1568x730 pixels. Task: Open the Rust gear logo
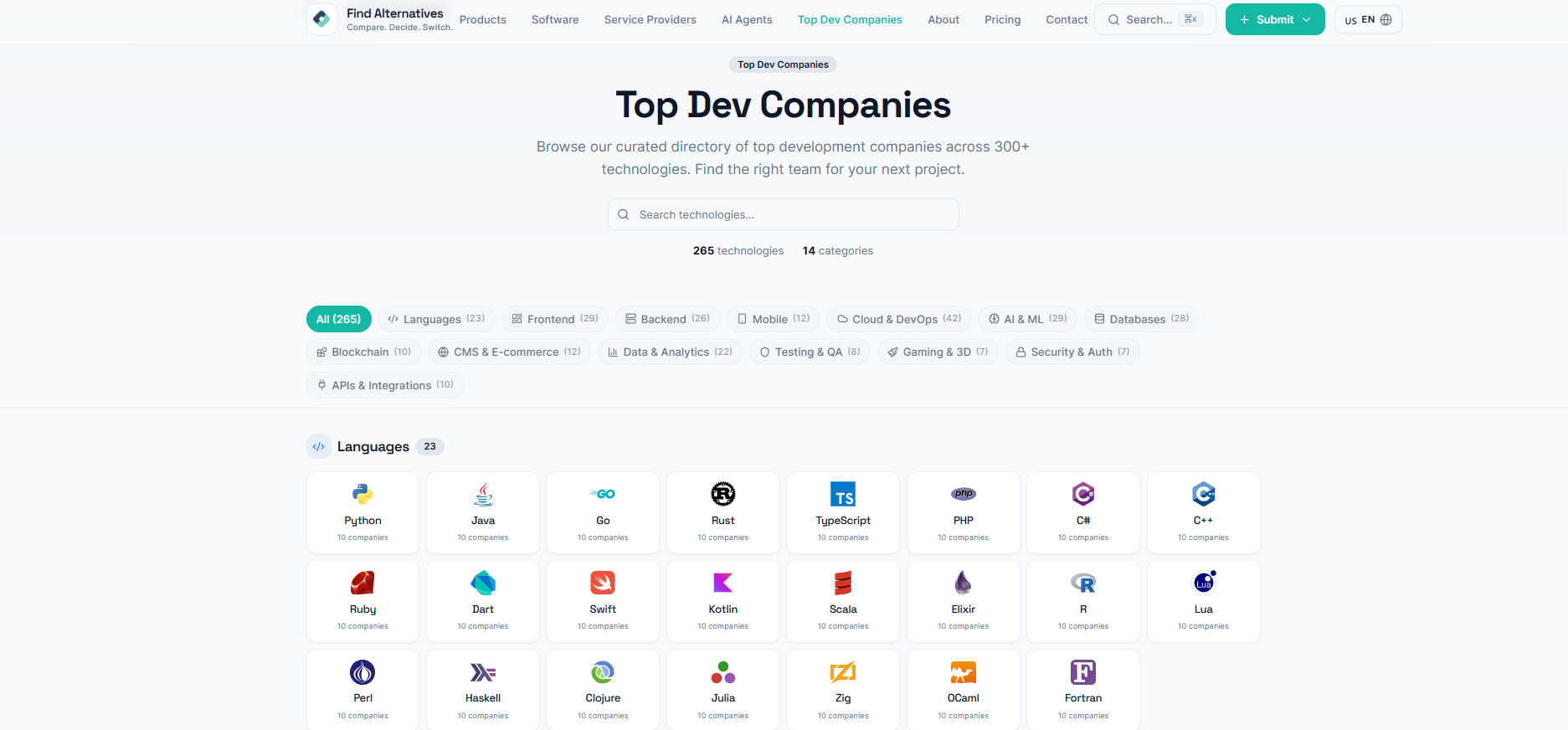click(x=723, y=494)
